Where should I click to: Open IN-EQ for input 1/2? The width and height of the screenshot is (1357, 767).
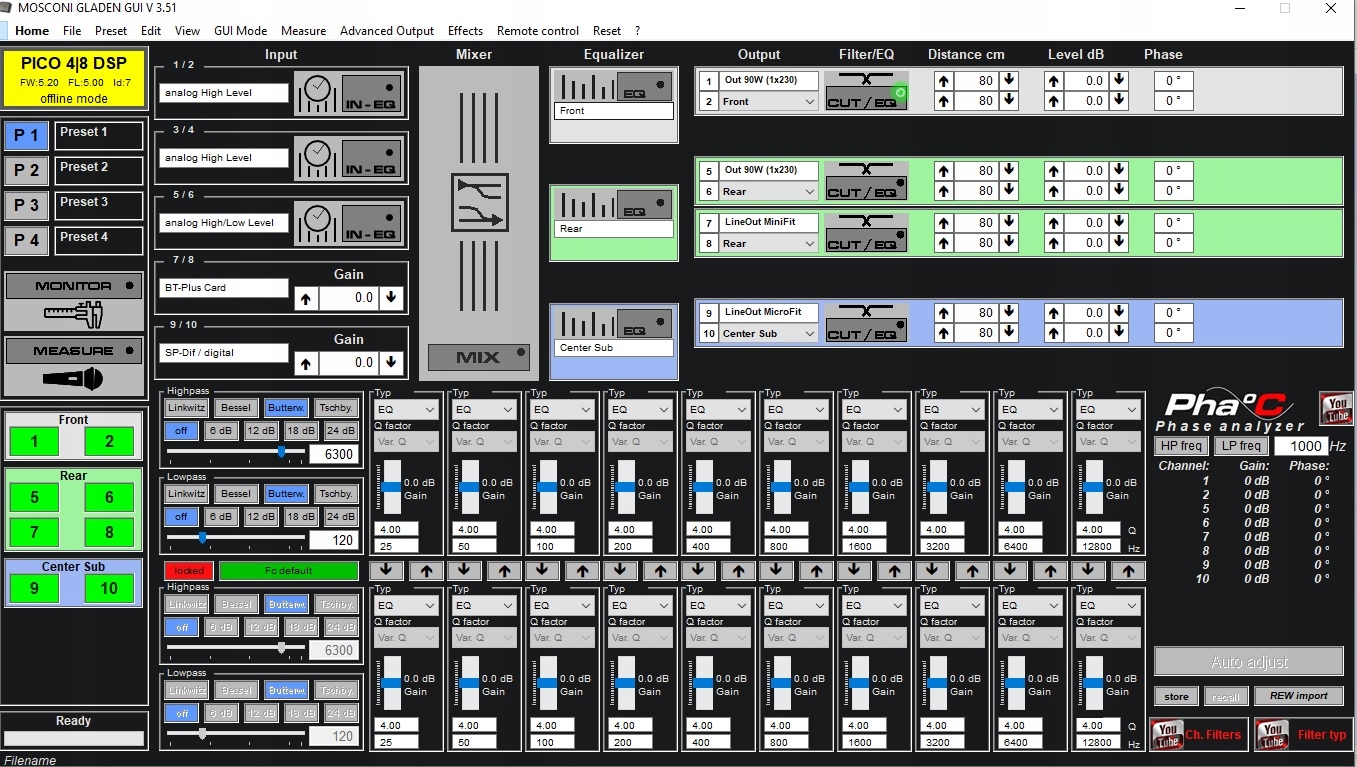point(369,94)
